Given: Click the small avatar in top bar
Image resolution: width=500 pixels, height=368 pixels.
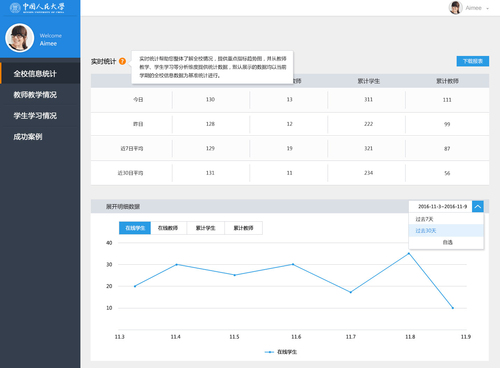Looking at the screenshot, I should click(x=455, y=8).
